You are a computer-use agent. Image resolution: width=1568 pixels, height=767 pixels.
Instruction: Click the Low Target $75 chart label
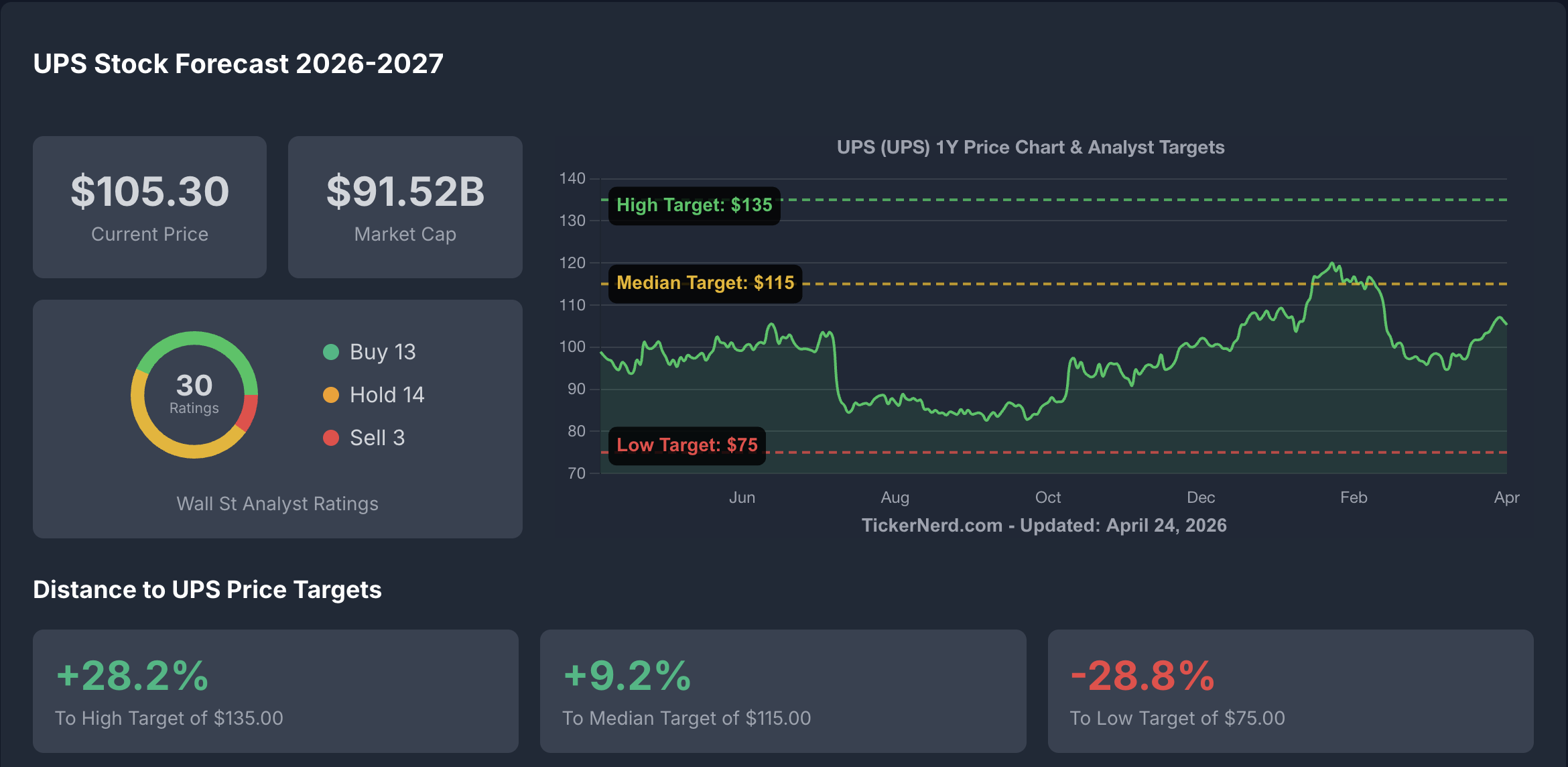pos(687,445)
